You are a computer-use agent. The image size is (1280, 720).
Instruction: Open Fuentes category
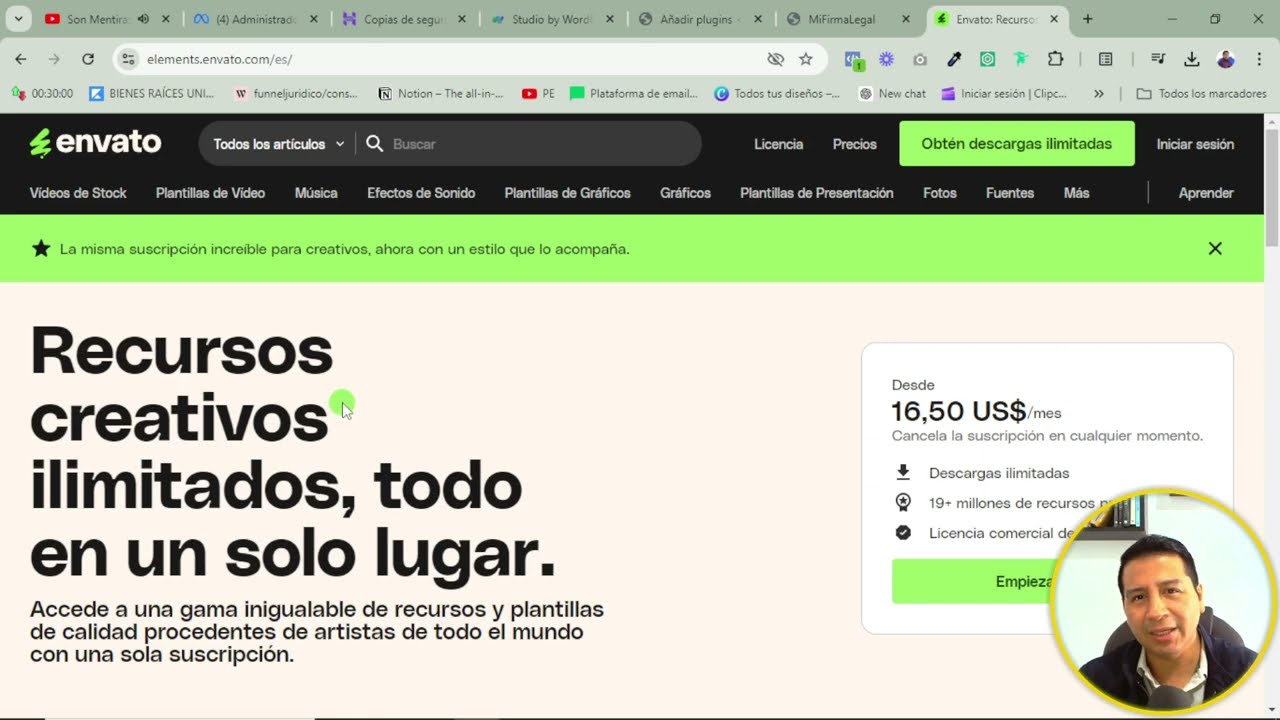(1010, 193)
